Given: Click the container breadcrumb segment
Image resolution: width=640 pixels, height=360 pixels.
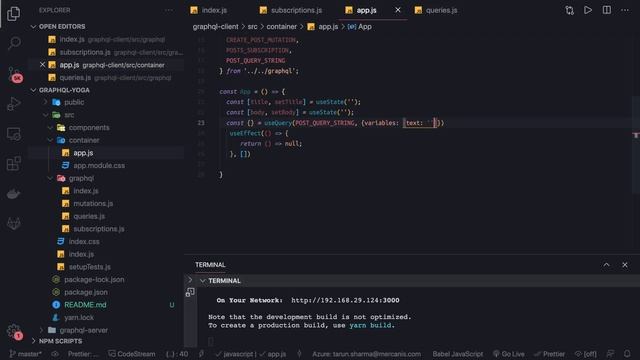Looking at the screenshot, I should tap(282, 27).
